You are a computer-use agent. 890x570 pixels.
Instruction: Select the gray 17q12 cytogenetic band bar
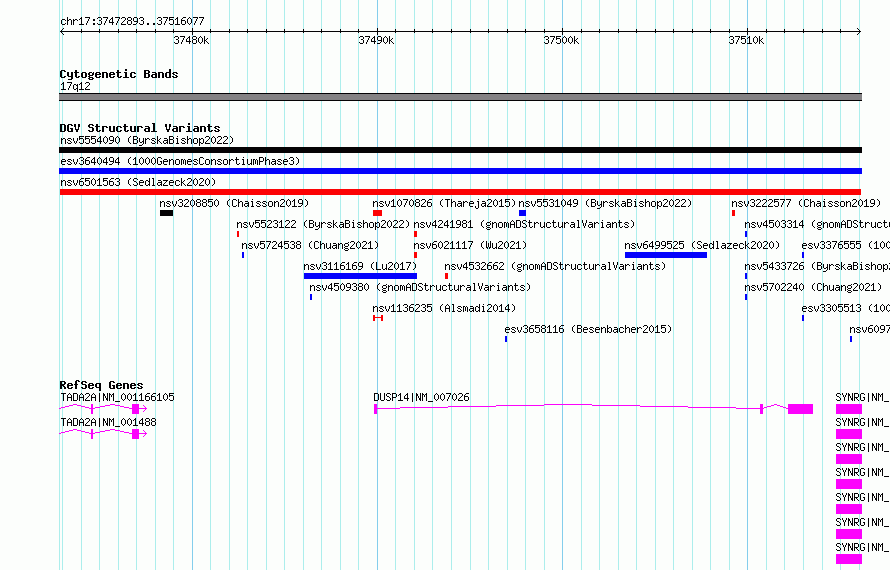click(460, 97)
